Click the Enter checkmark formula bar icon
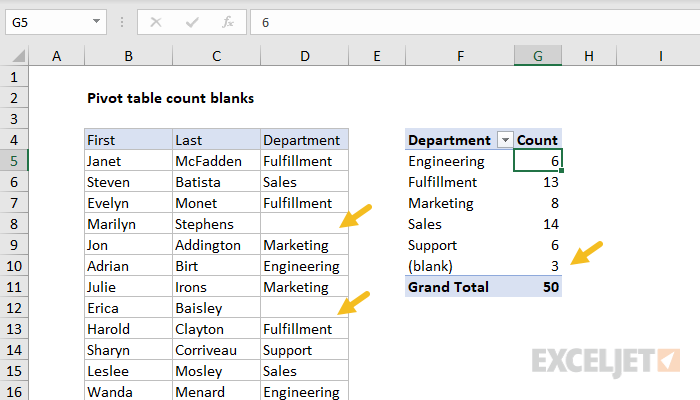 192,22
